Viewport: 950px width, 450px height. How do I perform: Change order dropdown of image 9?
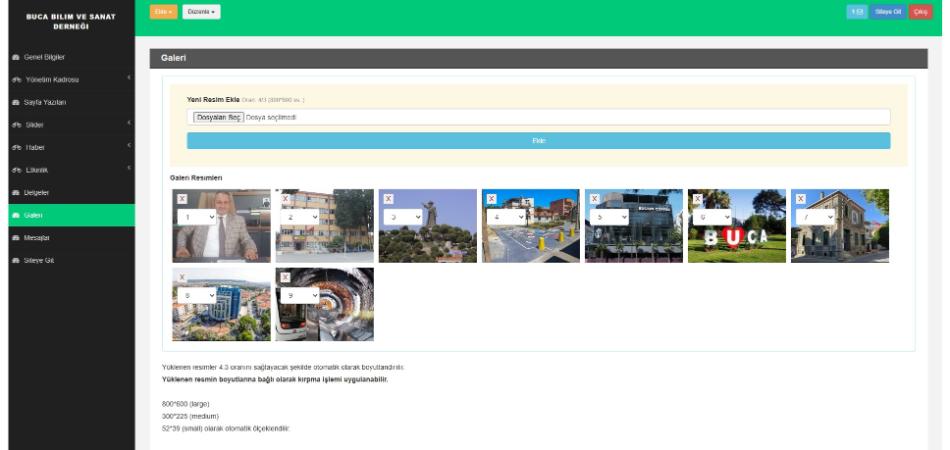tap(299, 296)
